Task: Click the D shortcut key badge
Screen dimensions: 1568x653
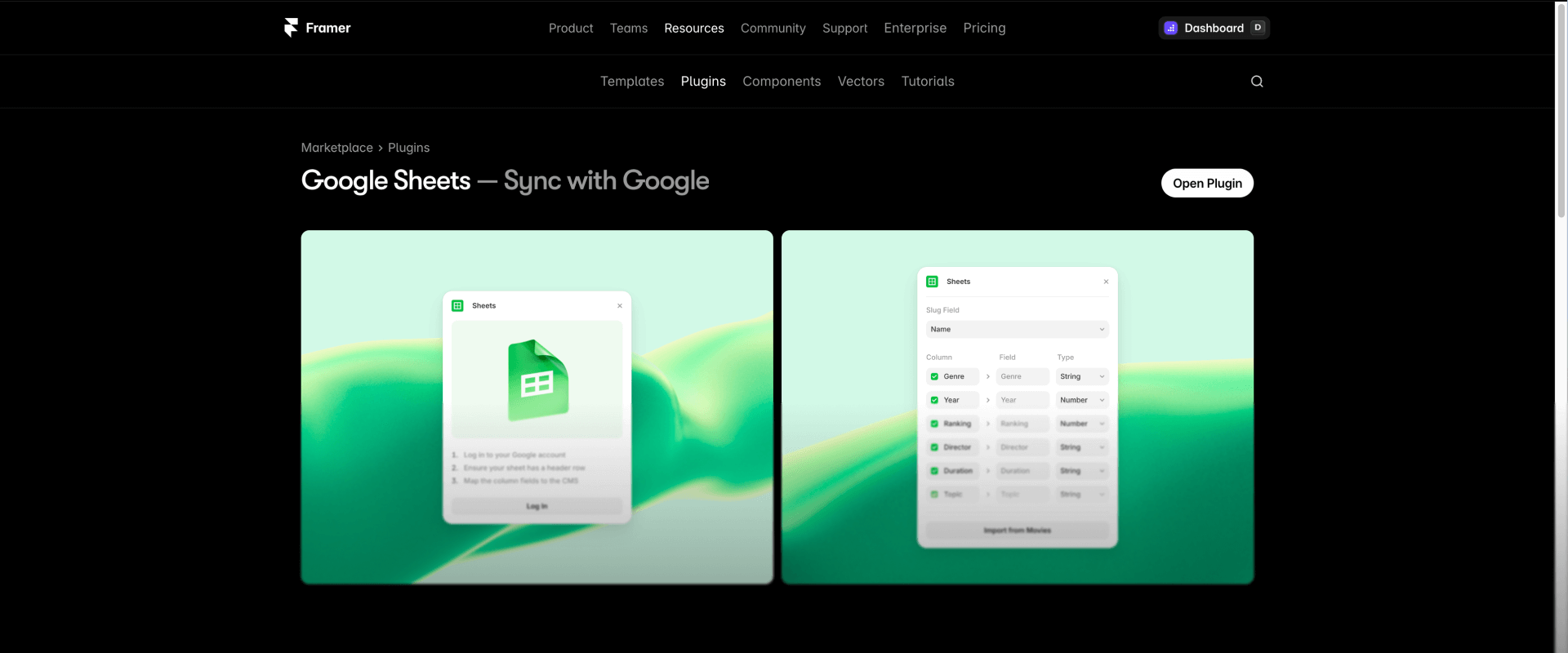Action: click(1258, 28)
